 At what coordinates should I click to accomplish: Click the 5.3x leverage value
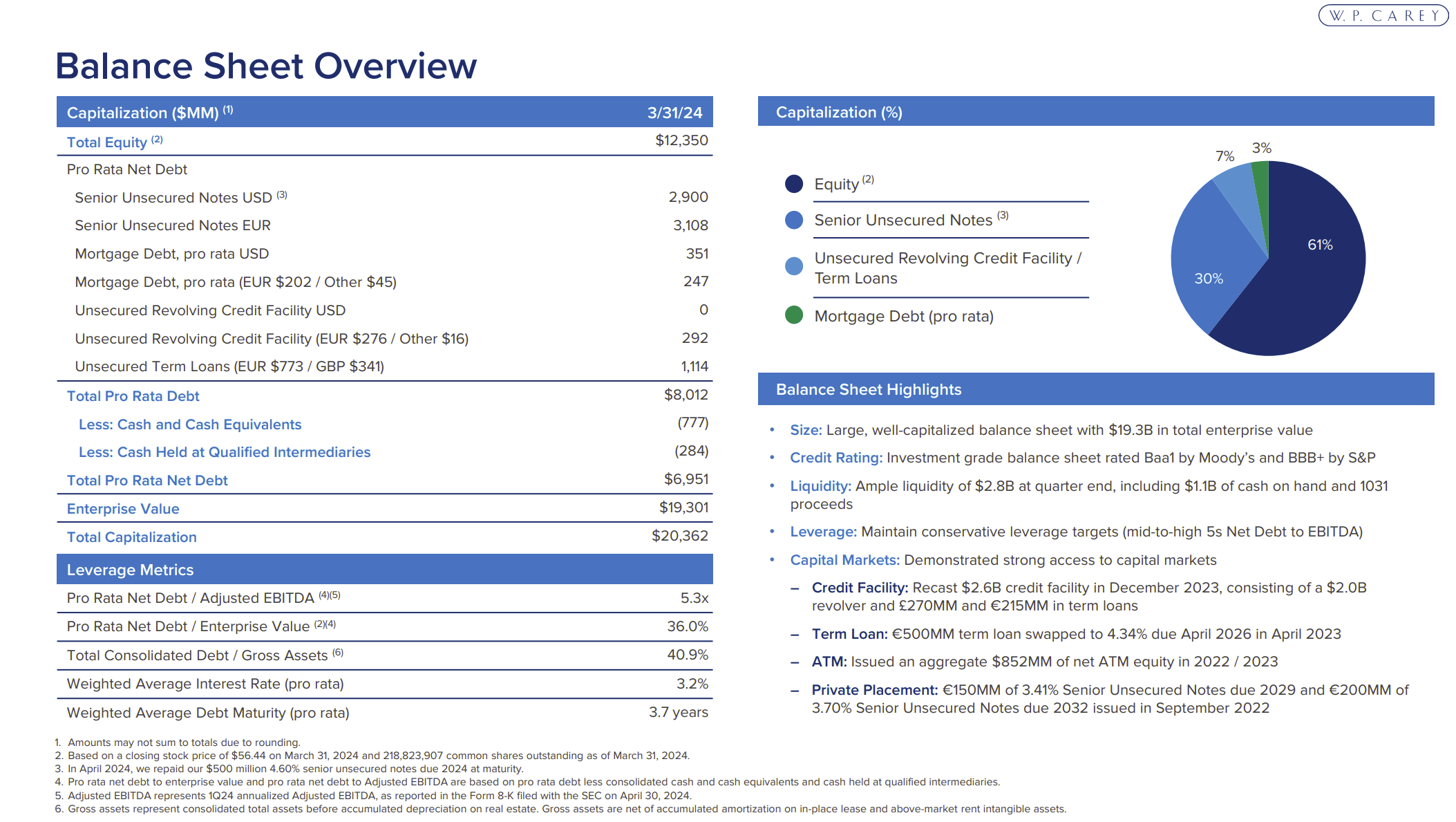click(694, 598)
